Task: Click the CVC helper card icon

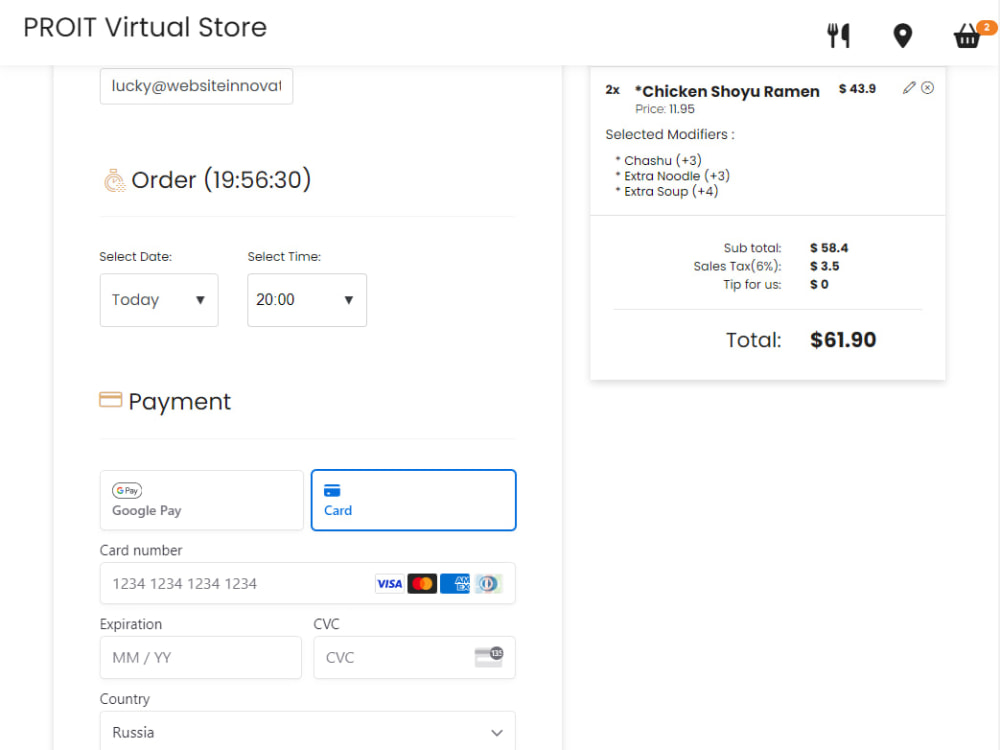Action: click(x=489, y=657)
